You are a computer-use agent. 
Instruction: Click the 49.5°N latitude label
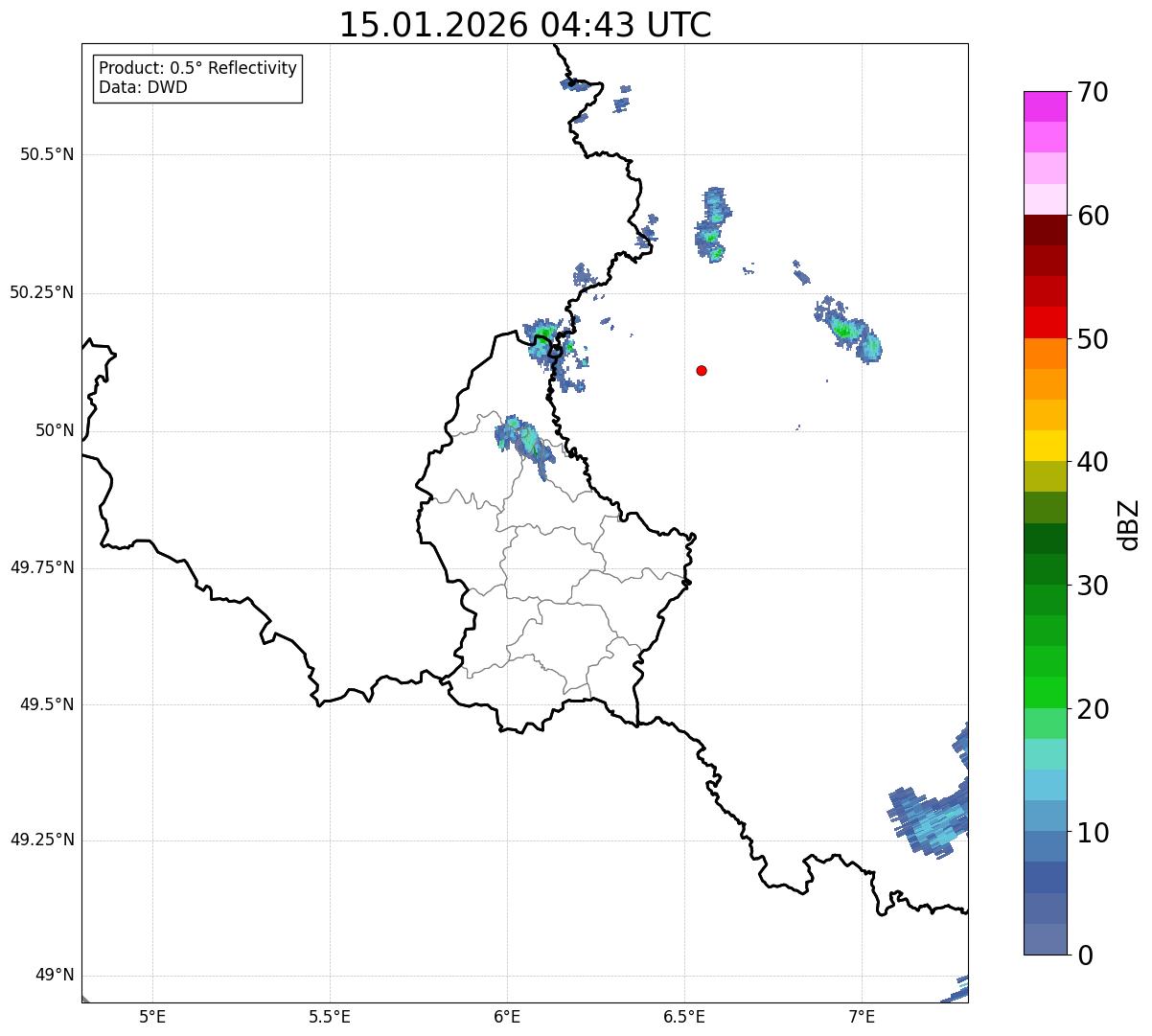click(x=47, y=704)
